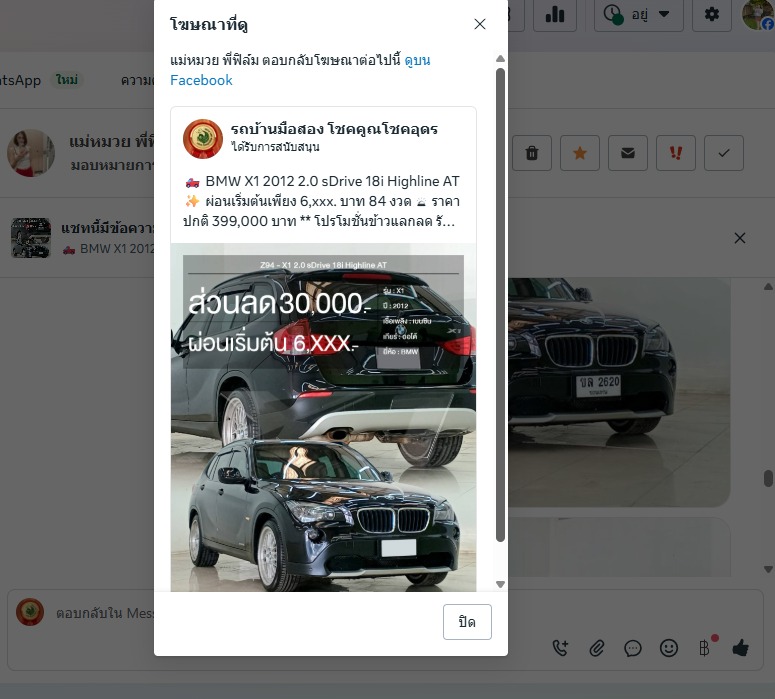Click the ปิด button in the dialog
The height and width of the screenshot is (699, 775).
click(x=467, y=622)
